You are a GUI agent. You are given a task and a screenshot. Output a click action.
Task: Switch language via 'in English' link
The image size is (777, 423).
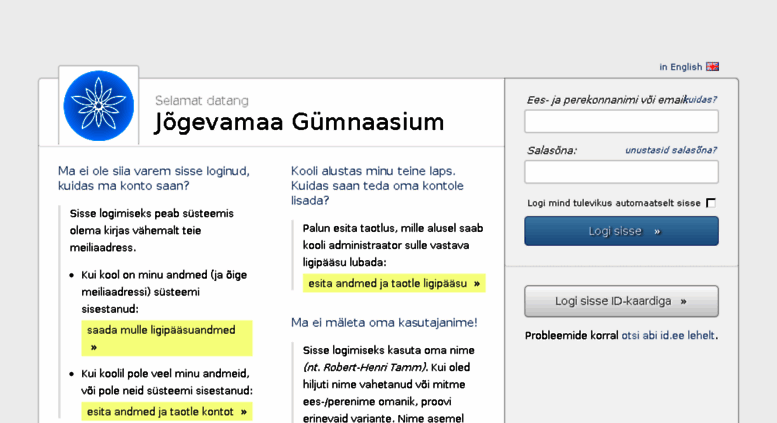click(680, 67)
